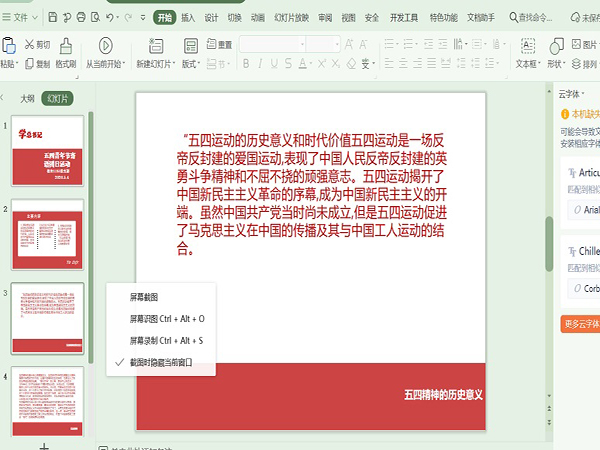
Task: Apply numbered list
Action: pyautogui.click(x=408, y=44)
